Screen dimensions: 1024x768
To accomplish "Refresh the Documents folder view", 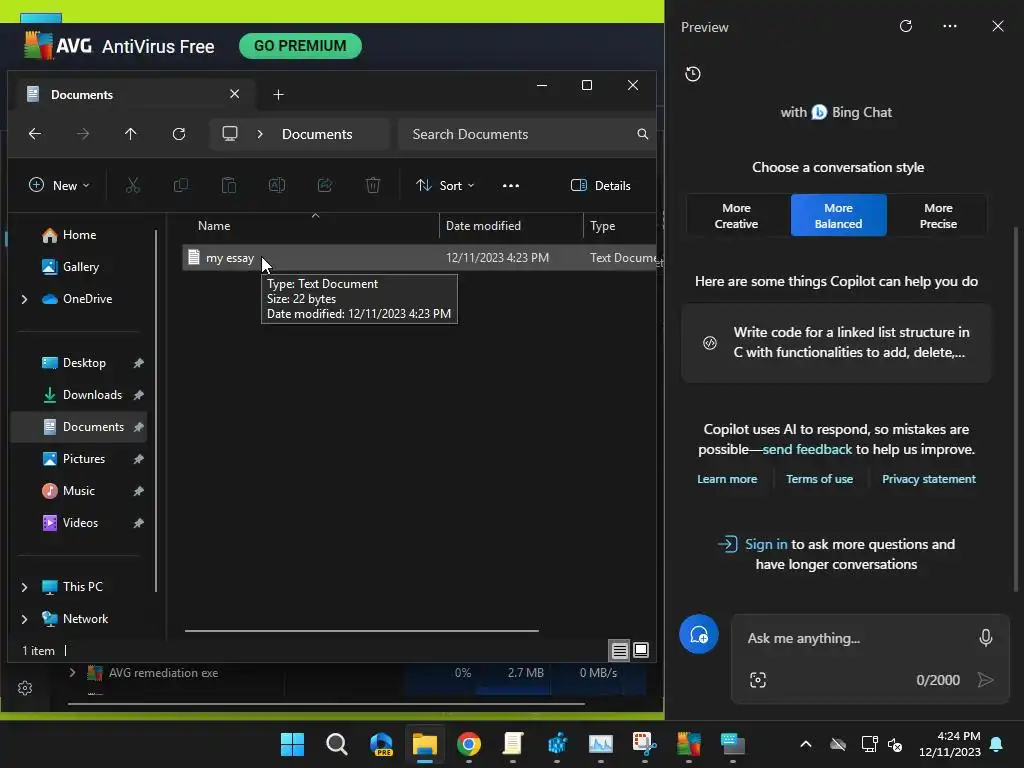I will tap(179, 134).
